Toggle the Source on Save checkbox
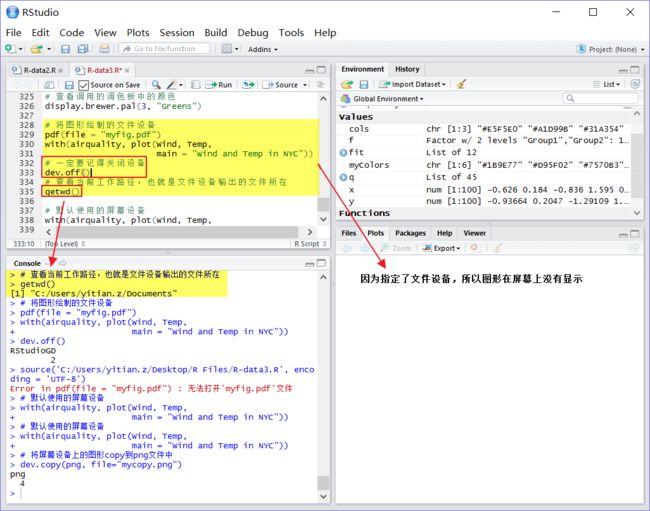The height and width of the screenshot is (511, 650). pyautogui.click(x=83, y=85)
